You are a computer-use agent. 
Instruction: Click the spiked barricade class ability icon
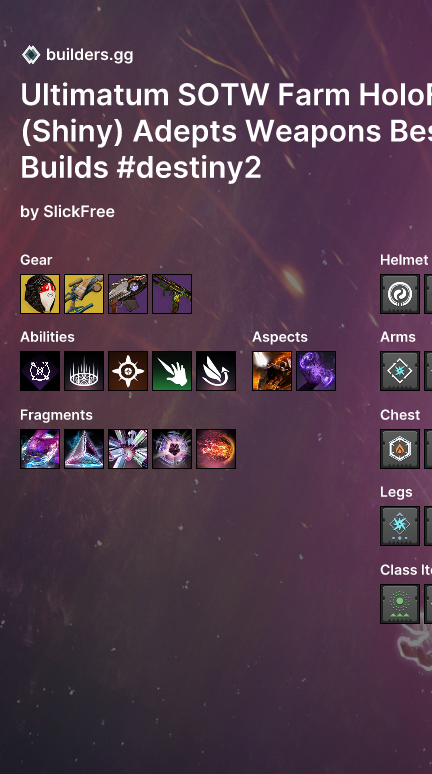tap(84, 371)
